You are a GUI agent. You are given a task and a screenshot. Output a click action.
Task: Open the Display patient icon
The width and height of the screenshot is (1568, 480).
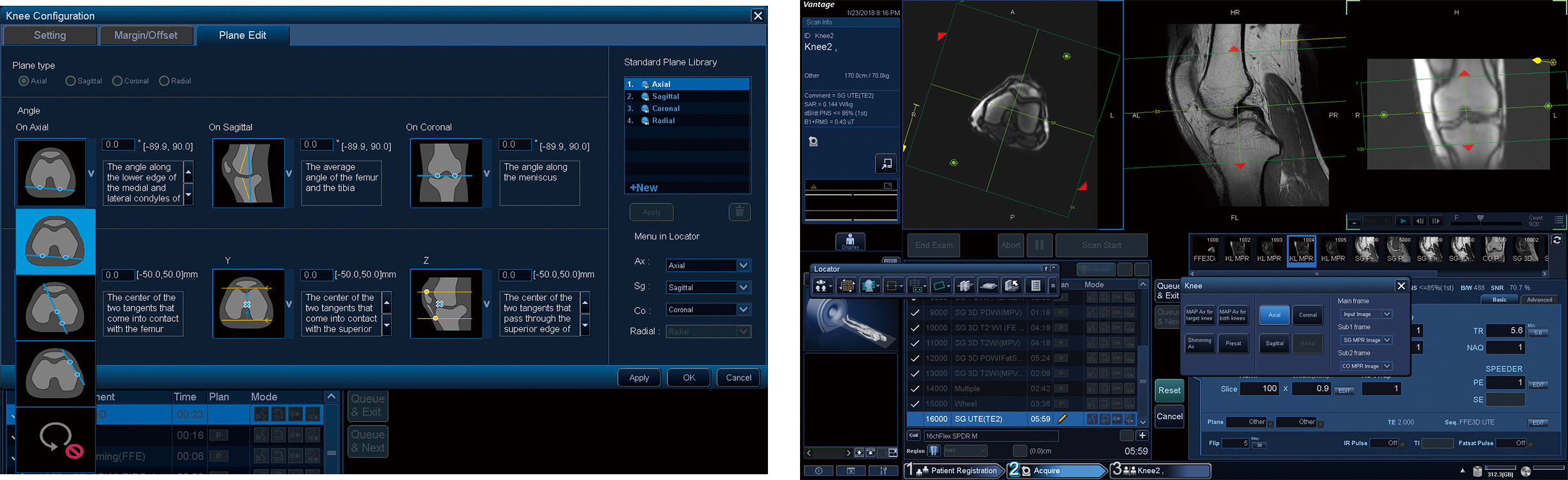point(851,242)
